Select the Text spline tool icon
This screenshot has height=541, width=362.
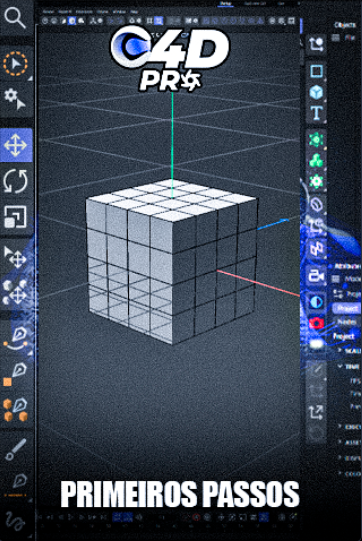tap(316, 113)
